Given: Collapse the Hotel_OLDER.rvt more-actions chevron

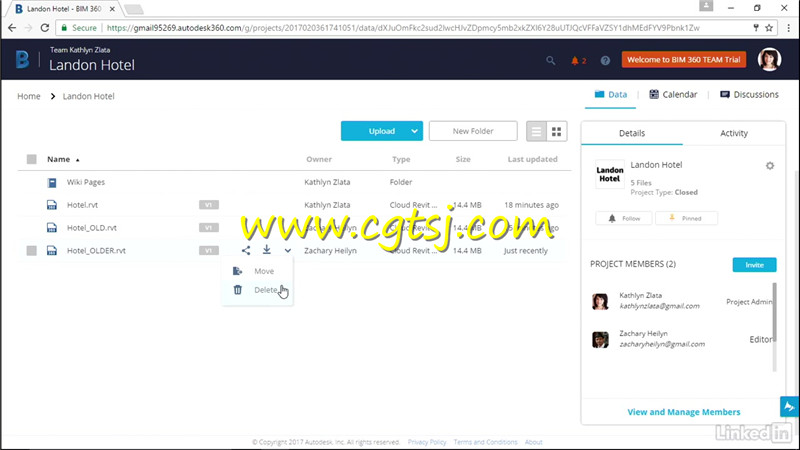Looking at the screenshot, I should click(288, 251).
